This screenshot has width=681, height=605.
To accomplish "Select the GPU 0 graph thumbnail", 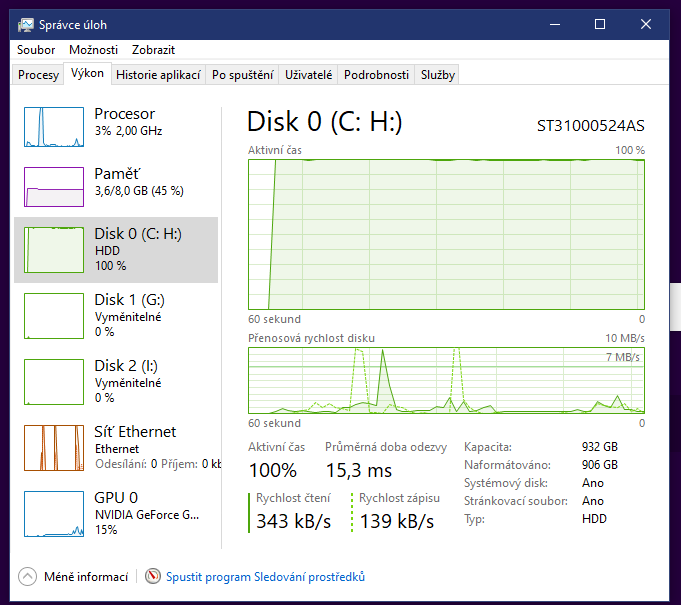I will click(x=54, y=514).
